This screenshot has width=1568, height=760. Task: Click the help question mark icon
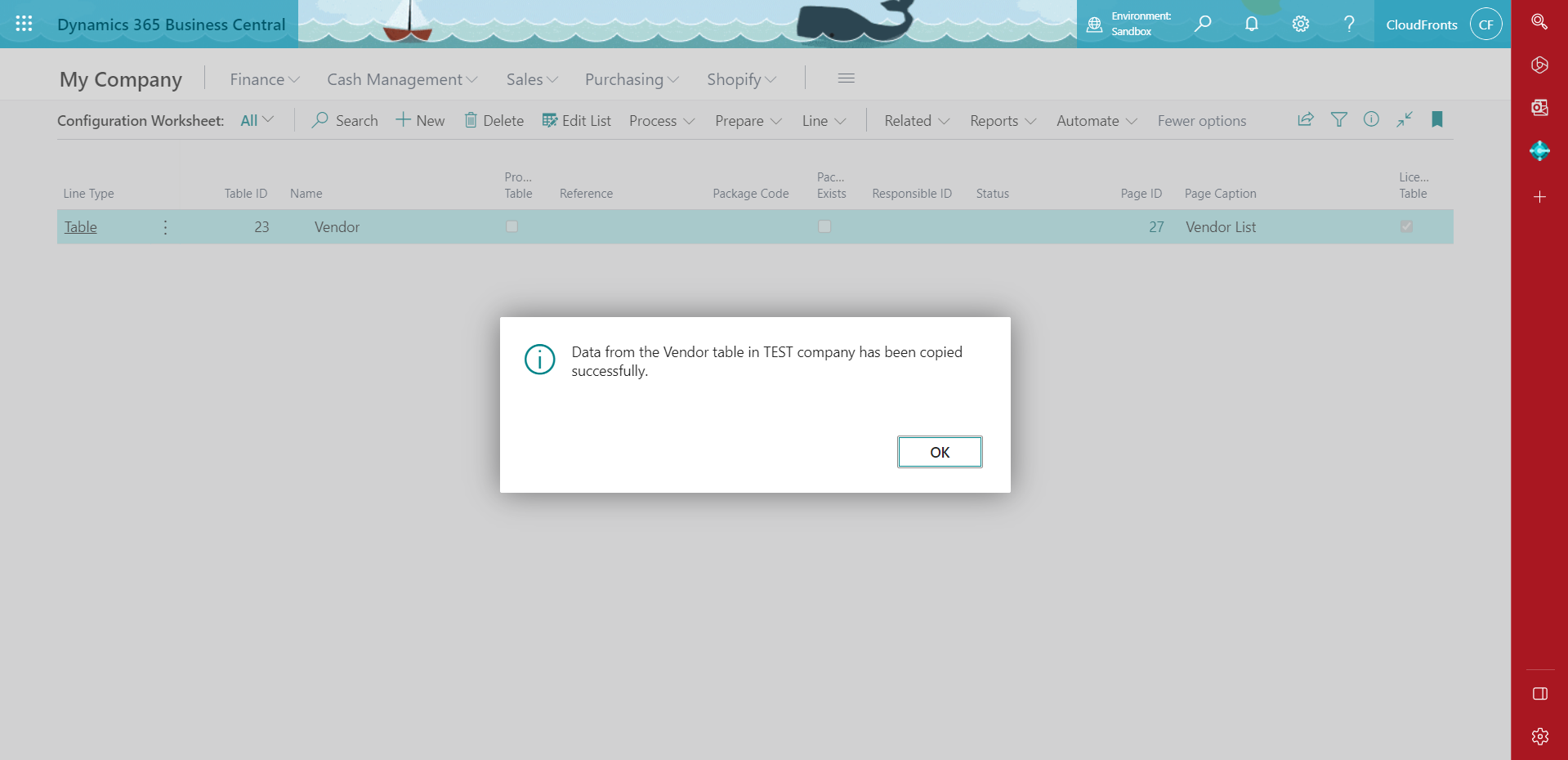point(1349,24)
